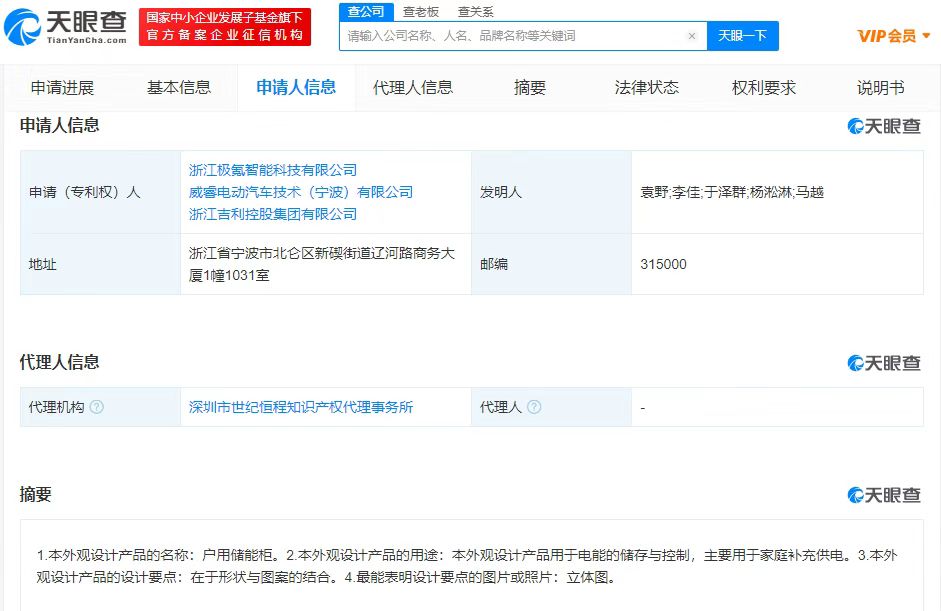941x611 pixels.
Task: Select the 查关系 search tab
Action: click(475, 12)
